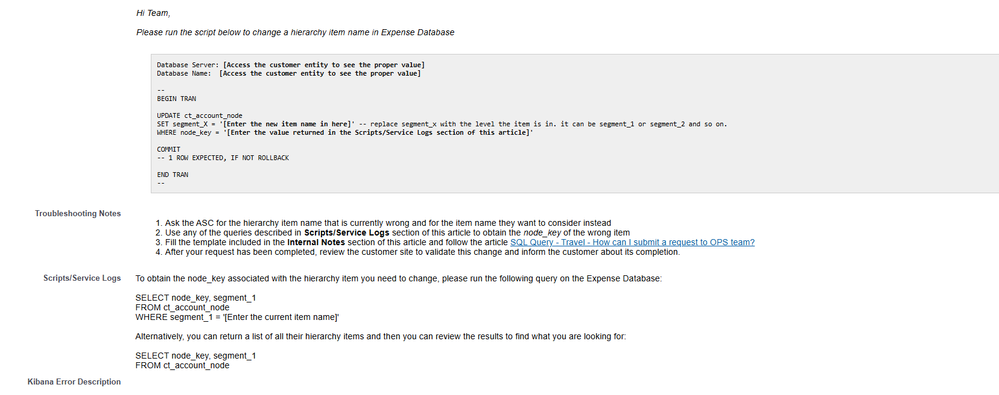Click the 'WHERE segment_1 =' query line

238,317
